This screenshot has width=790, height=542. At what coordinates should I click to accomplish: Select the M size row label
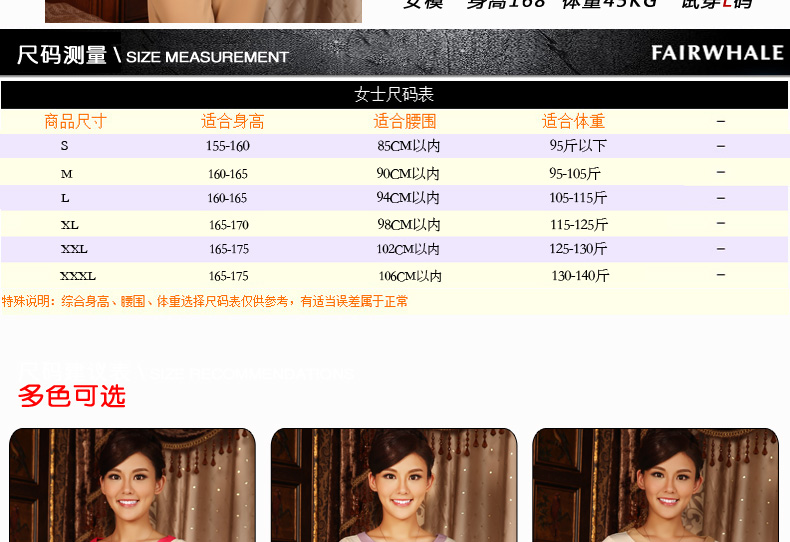pyautogui.click(x=67, y=173)
